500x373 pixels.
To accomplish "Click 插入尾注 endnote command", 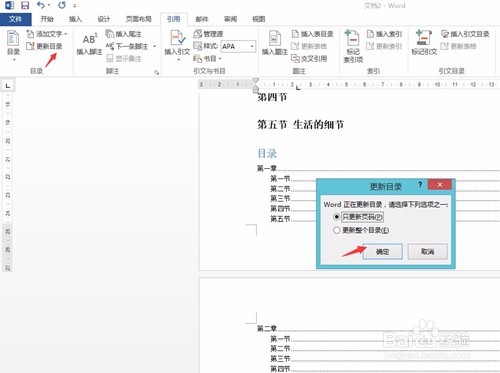I will [124, 34].
